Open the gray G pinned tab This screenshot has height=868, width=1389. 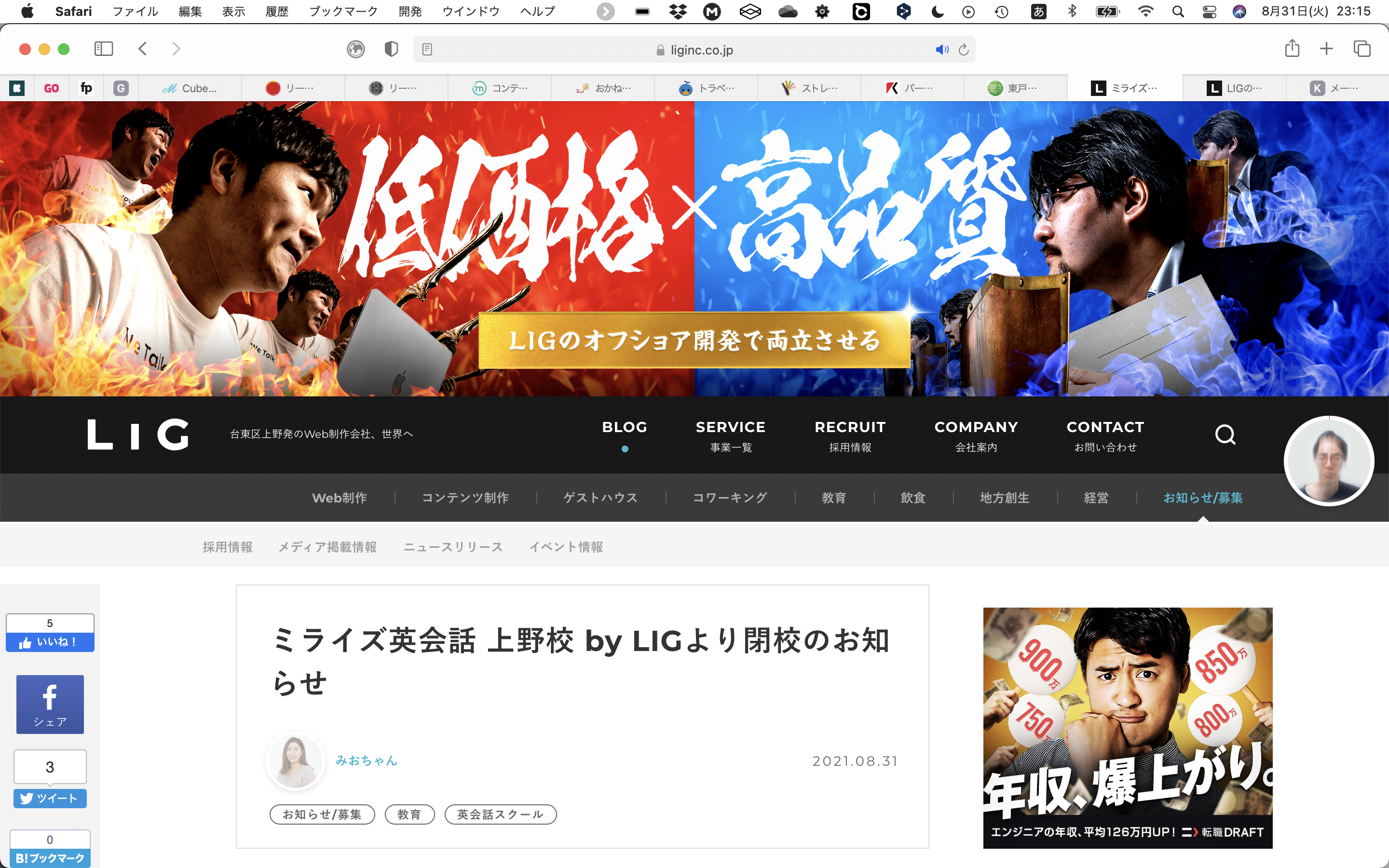[x=121, y=88]
